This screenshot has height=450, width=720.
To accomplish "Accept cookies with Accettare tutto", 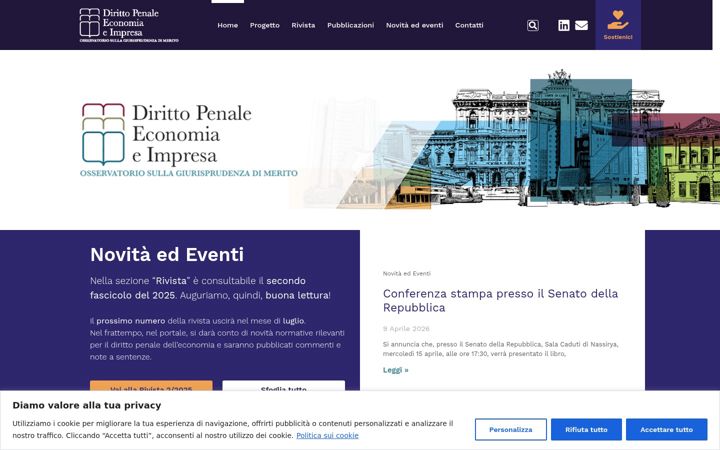I will tap(666, 429).
